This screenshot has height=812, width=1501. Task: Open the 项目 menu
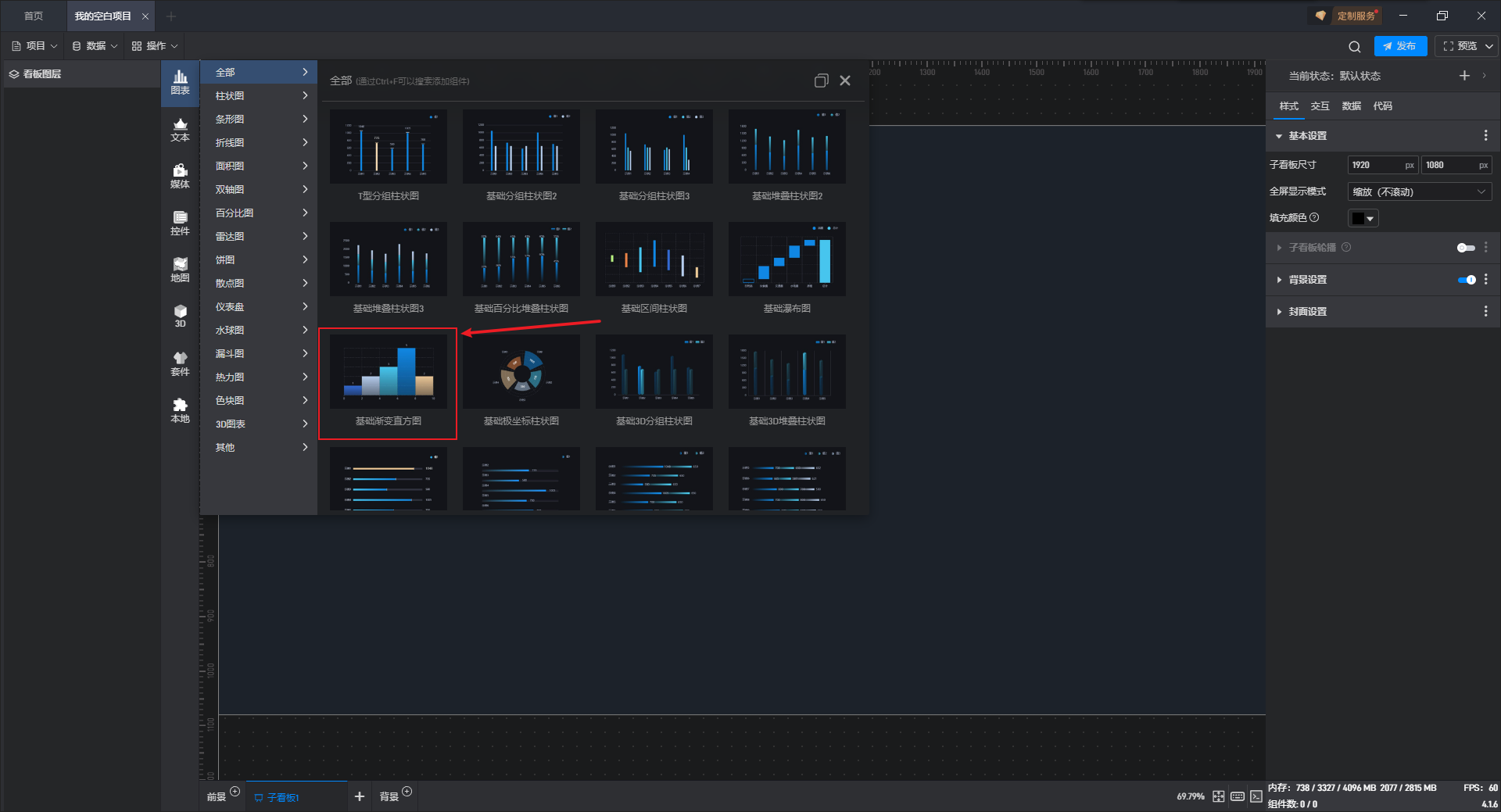tap(35, 46)
